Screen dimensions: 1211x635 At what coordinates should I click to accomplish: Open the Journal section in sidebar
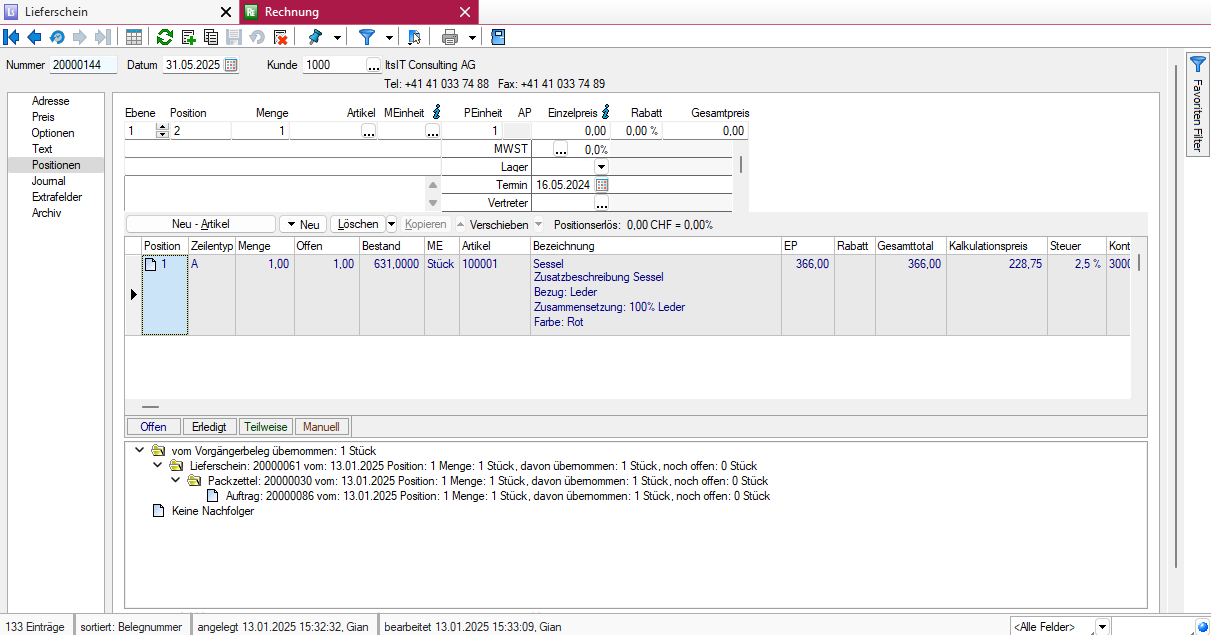click(x=48, y=181)
